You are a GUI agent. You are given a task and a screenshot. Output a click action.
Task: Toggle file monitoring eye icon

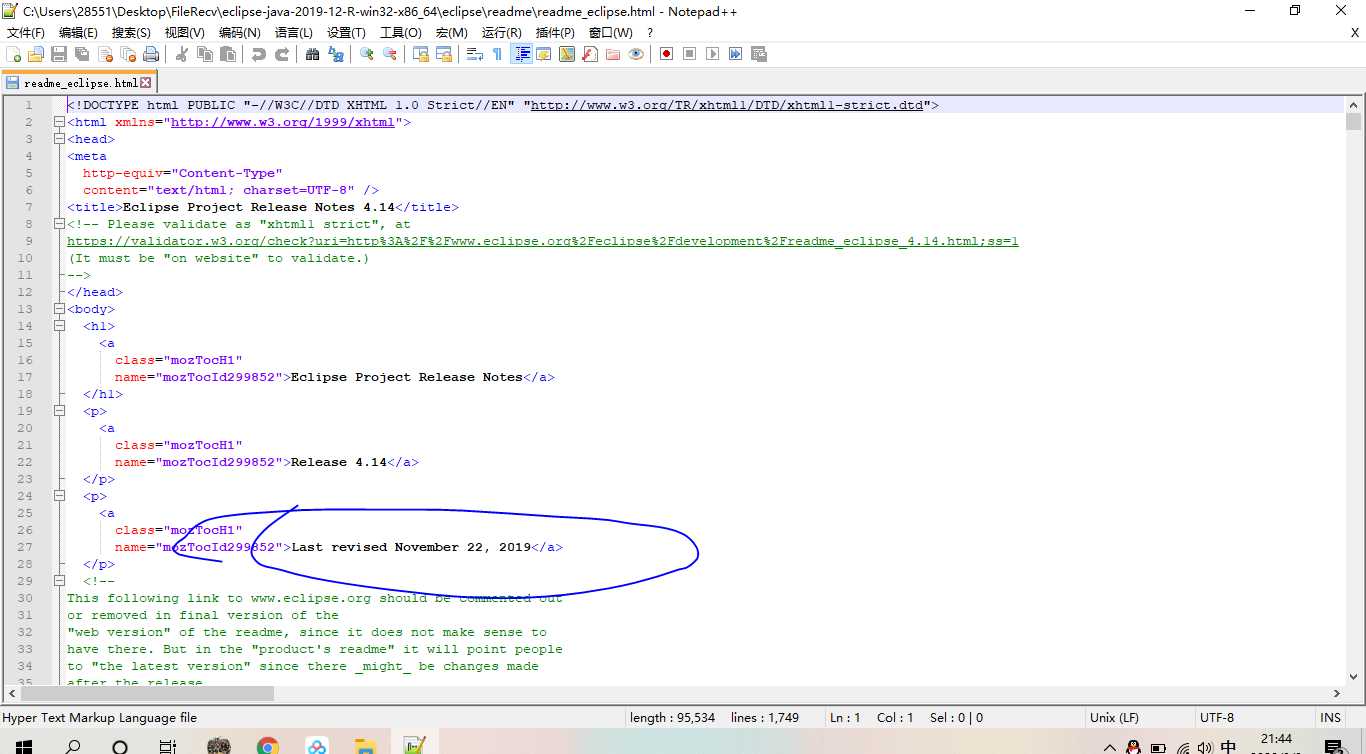click(x=636, y=54)
